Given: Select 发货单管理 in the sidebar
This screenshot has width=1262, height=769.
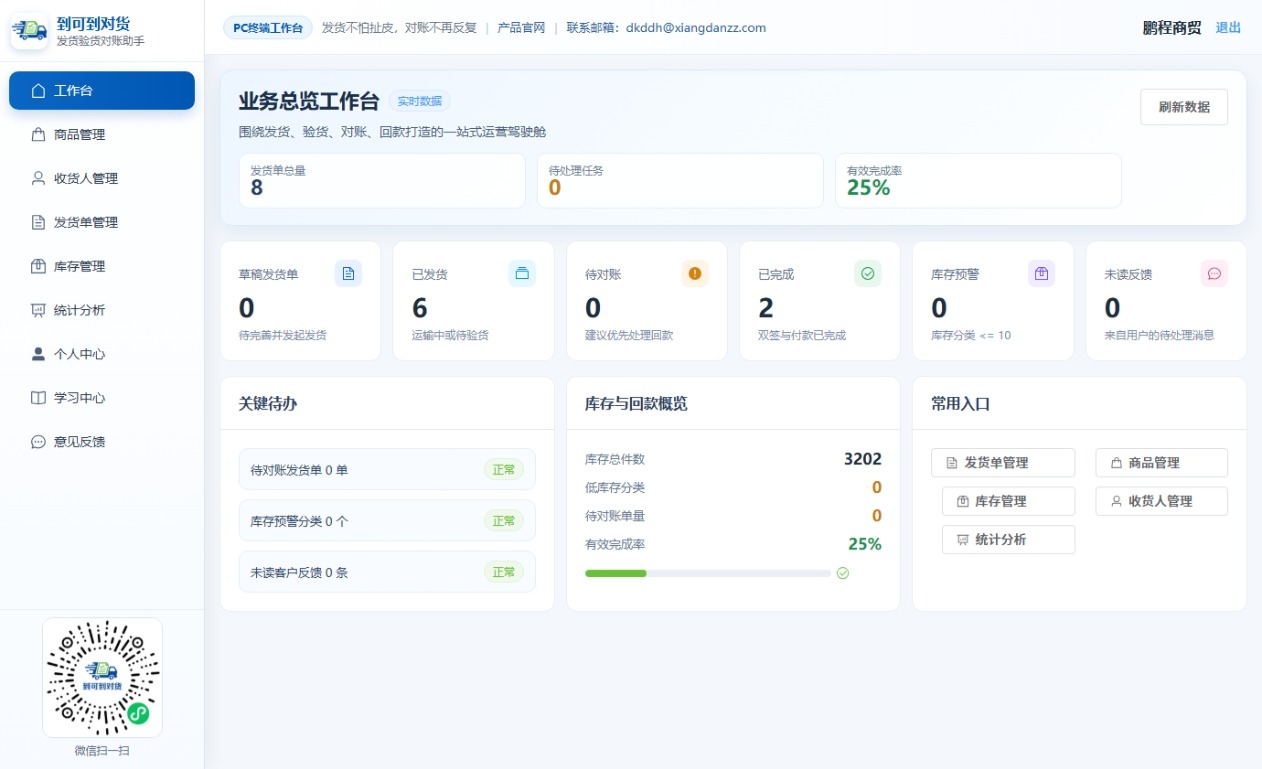Looking at the screenshot, I should pos(102,223).
